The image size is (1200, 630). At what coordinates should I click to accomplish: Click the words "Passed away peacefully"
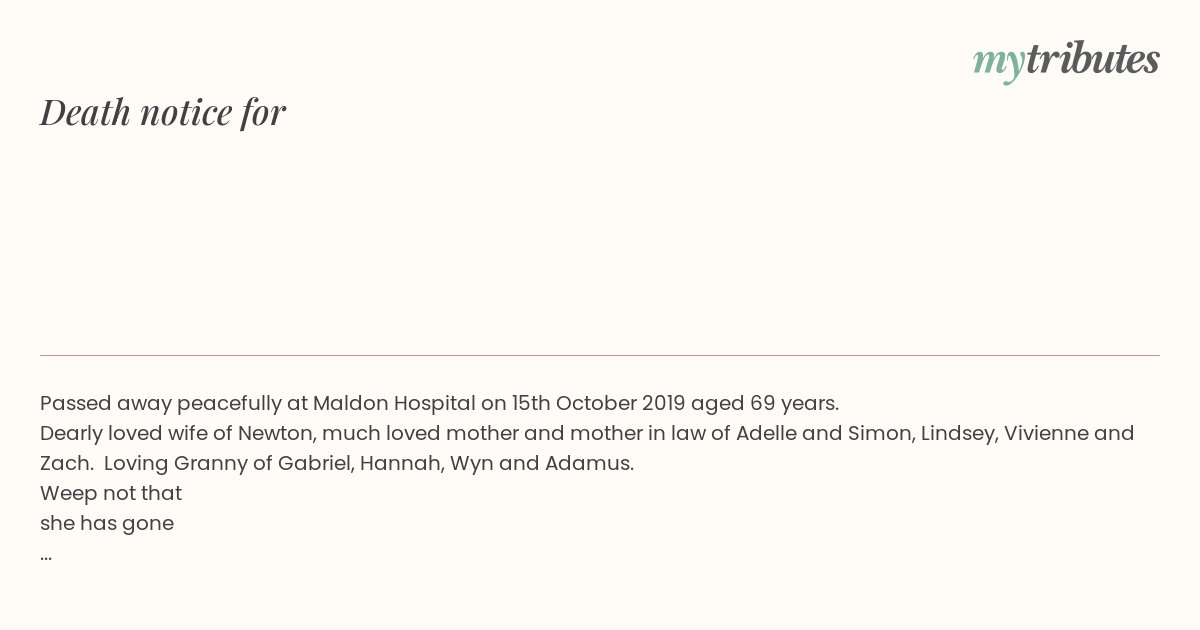point(161,404)
